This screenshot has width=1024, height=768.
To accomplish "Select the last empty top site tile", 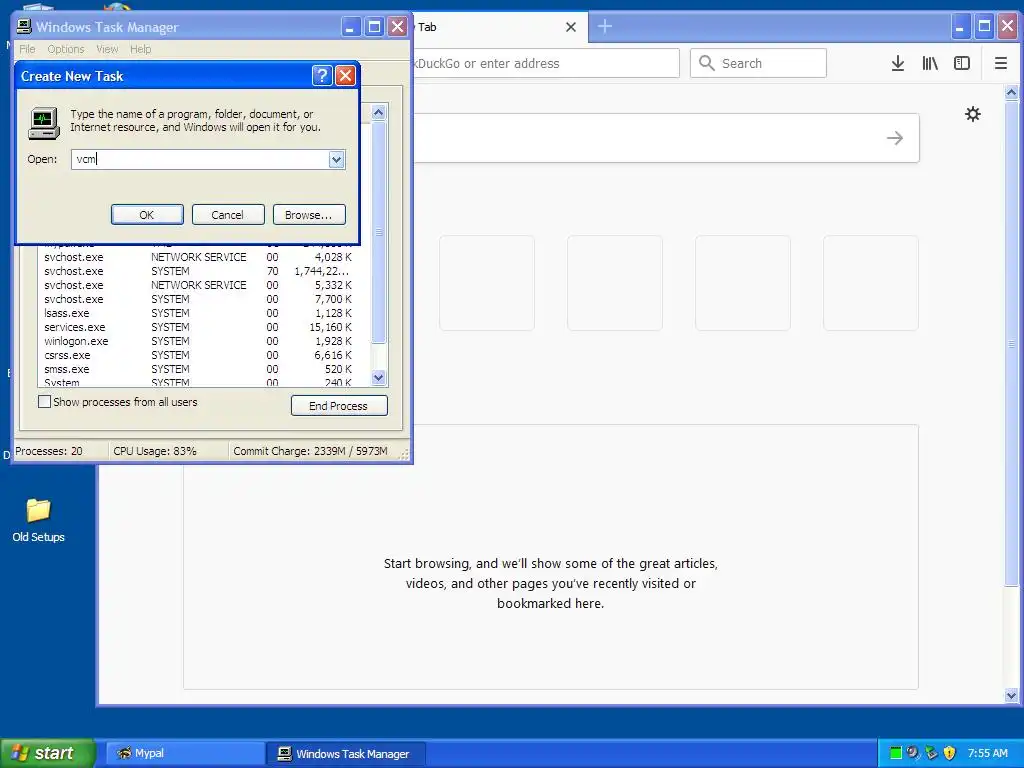I will coord(871,283).
